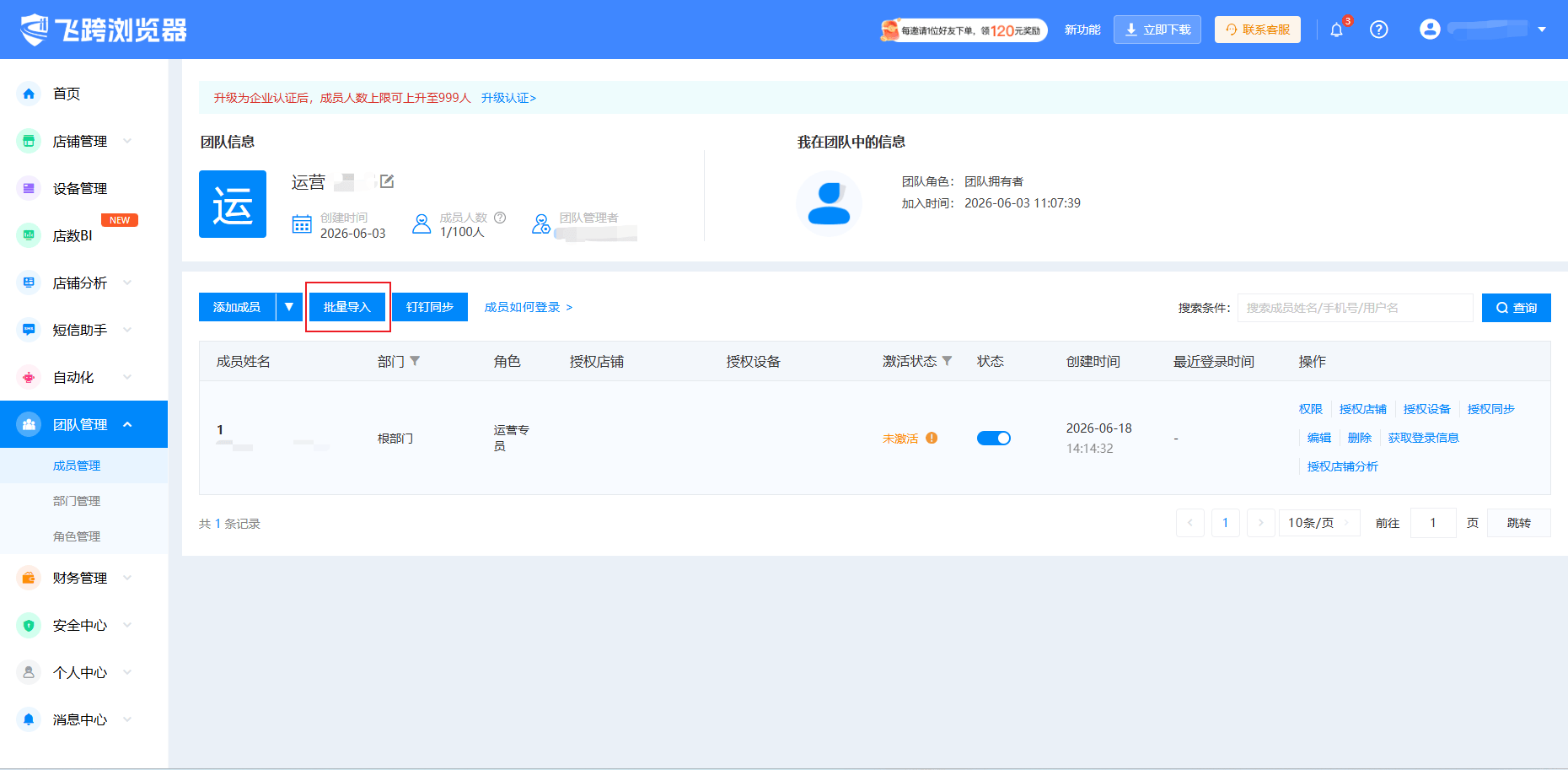Screen dimensions: 1568x770
Task: Click the 新功能 link in header
Action: click(1082, 30)
